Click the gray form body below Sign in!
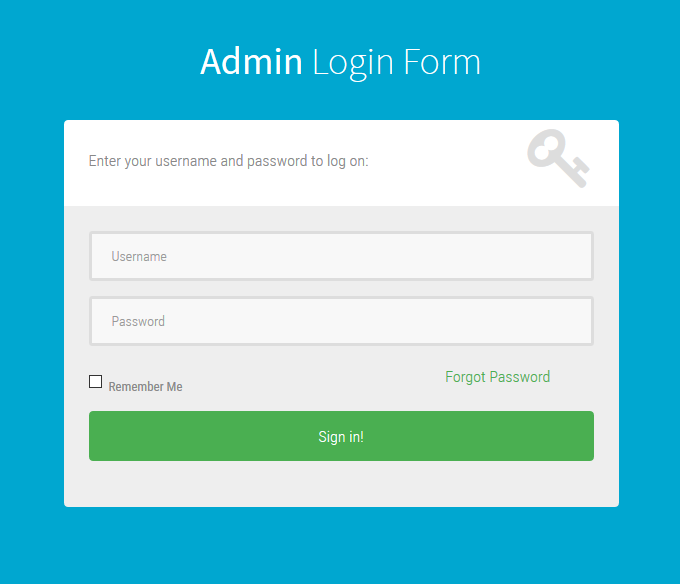 [341, 484]
